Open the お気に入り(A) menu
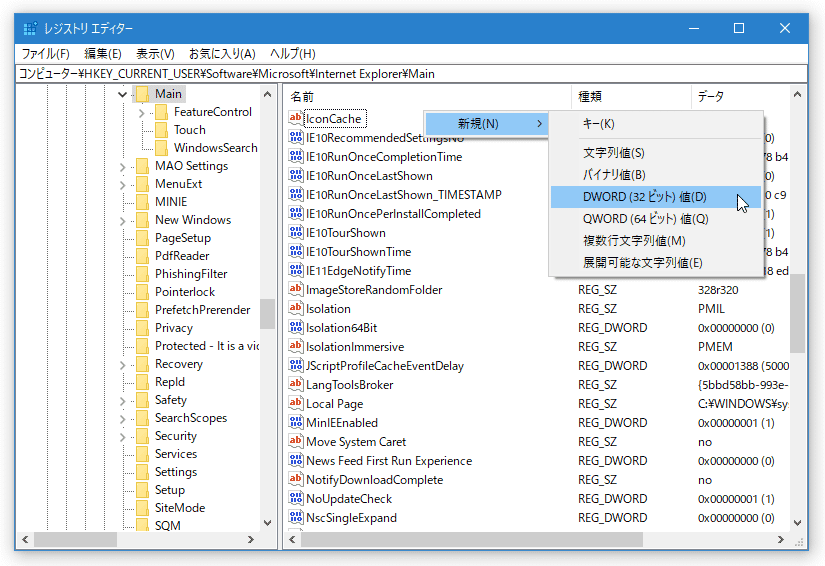825x566 pixels. (x=222, y=54)
